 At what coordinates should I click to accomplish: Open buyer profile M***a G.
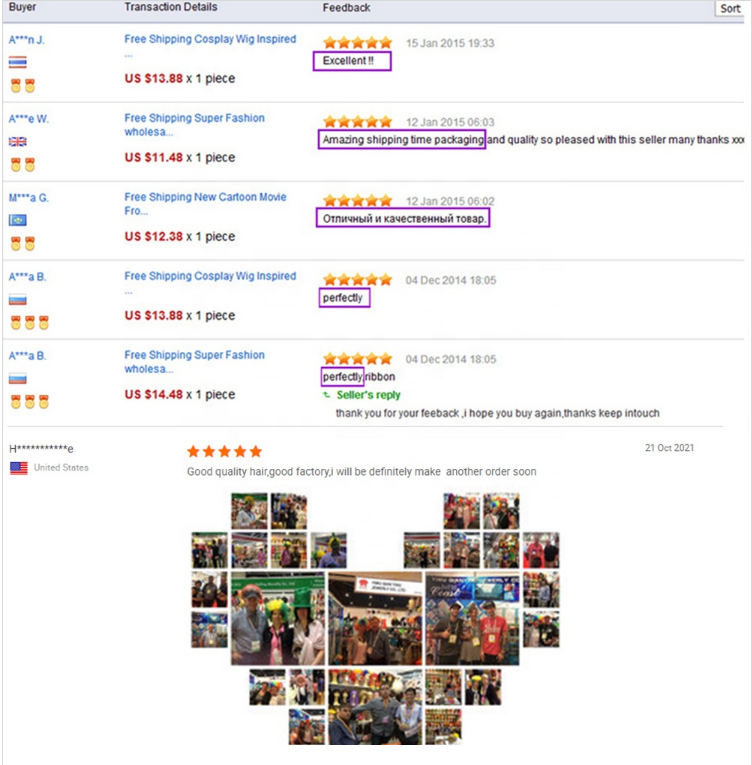(x=28, y=198)
